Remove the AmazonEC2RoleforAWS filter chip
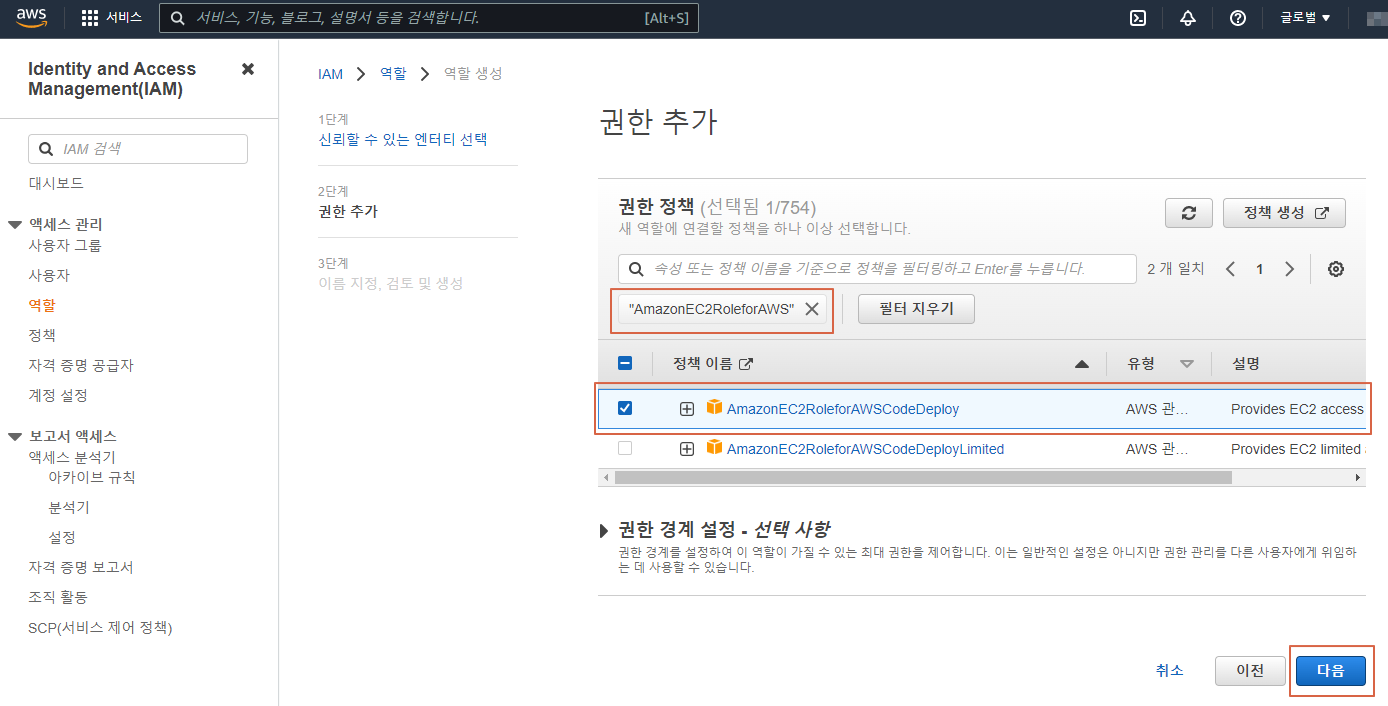The width and height of the screenshot is (1388, 706). (x=812, y=309)
